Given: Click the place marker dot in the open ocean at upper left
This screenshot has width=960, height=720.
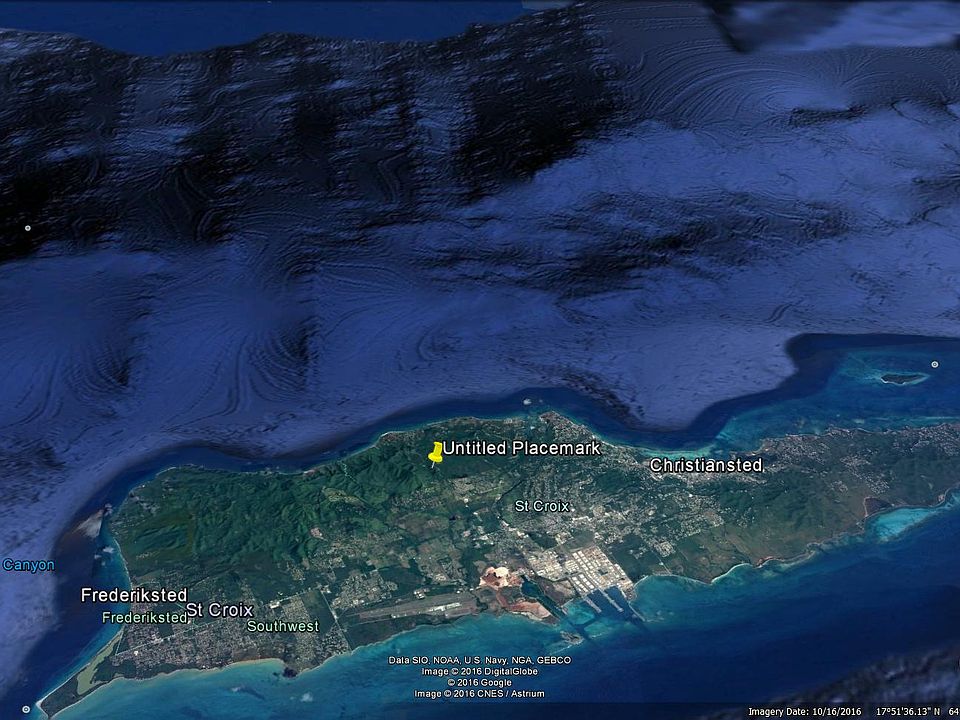Looking at the screenshot, I should [28, 228].
